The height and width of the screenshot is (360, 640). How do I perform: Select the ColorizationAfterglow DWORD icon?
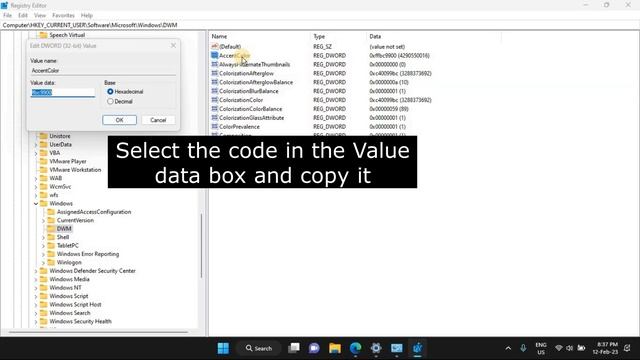tap(215, 73)
